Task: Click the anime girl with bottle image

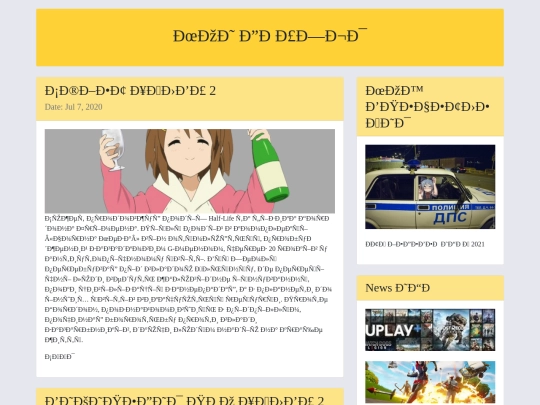Action: point(190,171)
